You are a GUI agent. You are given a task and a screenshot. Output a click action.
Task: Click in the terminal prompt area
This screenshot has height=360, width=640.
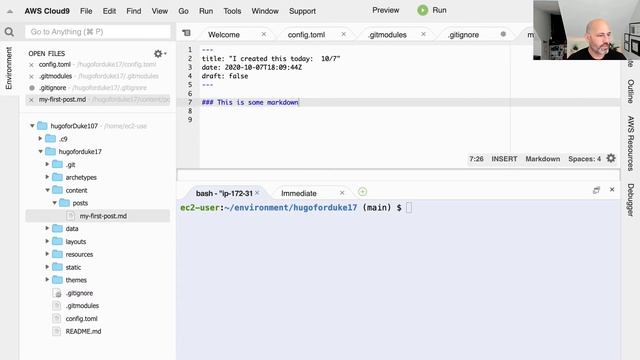click(x=409, y=208)
